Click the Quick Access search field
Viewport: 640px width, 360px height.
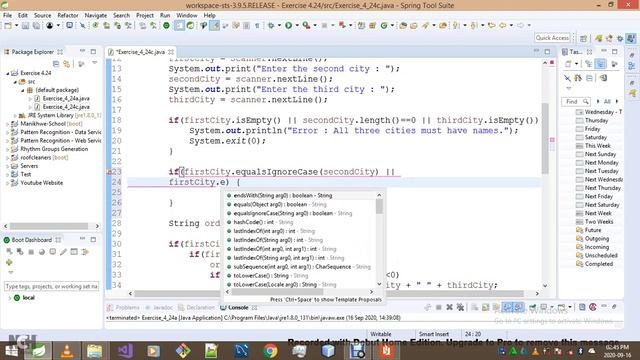[x=552, y=38]
